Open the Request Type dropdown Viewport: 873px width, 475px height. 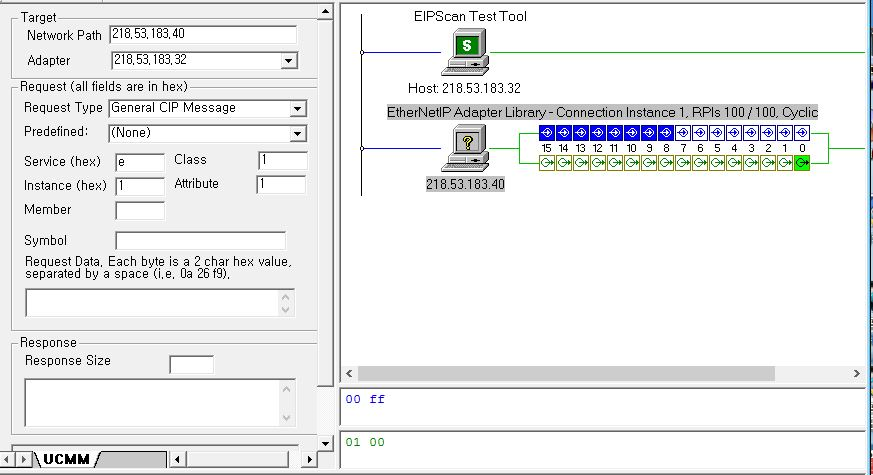coord(298,109)
